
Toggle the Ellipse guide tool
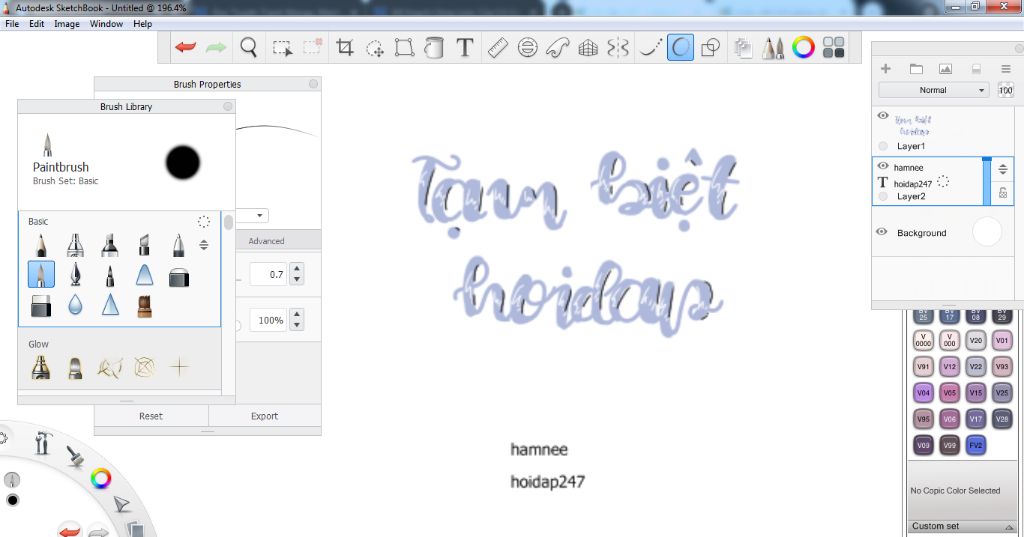pos(528,48)
